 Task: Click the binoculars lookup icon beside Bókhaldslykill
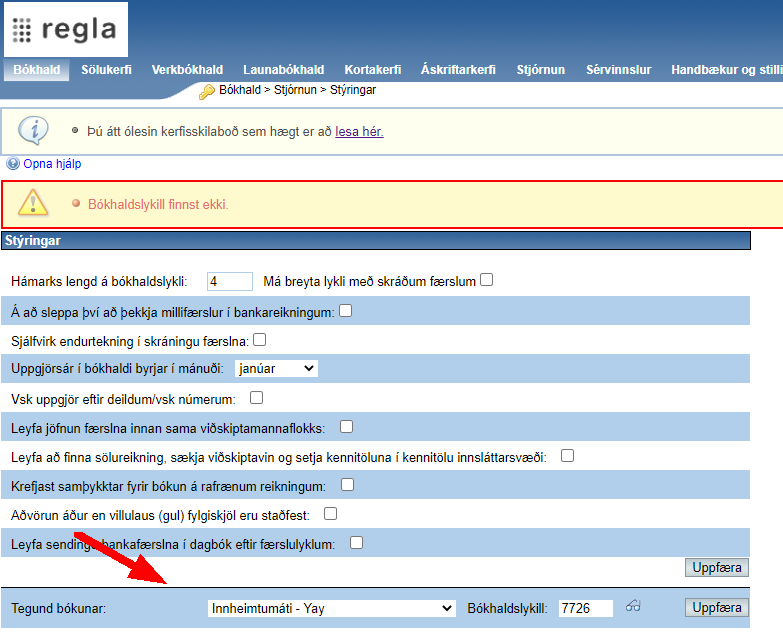point(633,607)
